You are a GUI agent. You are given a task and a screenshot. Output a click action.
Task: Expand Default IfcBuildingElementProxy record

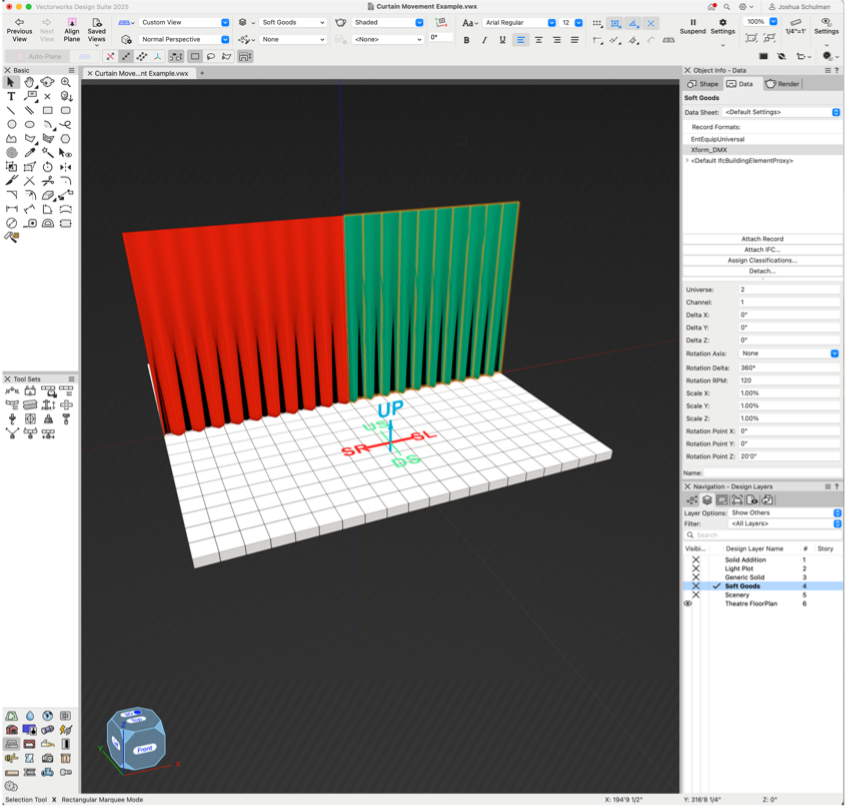pos(687,161)
